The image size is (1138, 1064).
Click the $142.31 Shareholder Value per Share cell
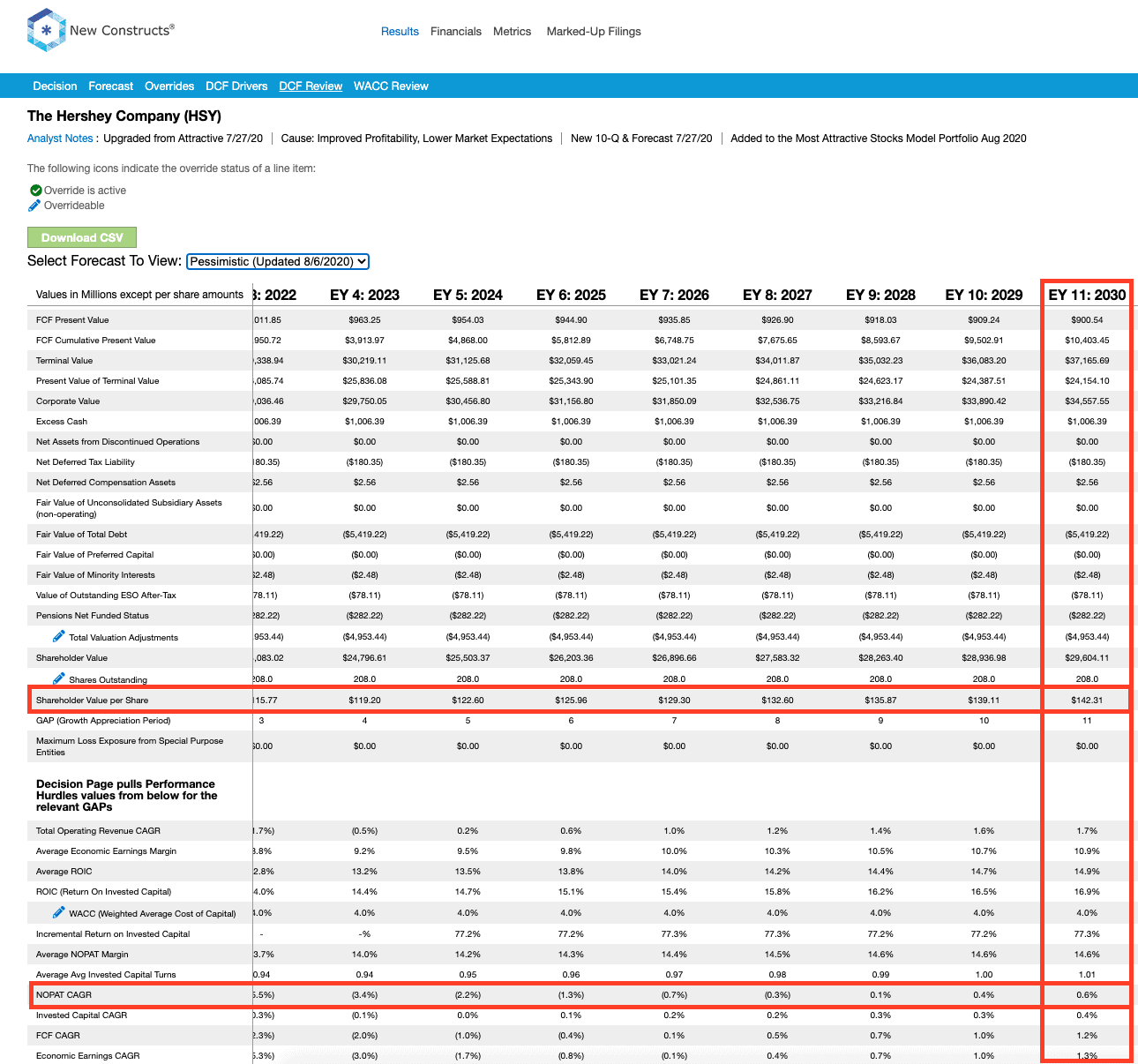[x=1087, y=700]
